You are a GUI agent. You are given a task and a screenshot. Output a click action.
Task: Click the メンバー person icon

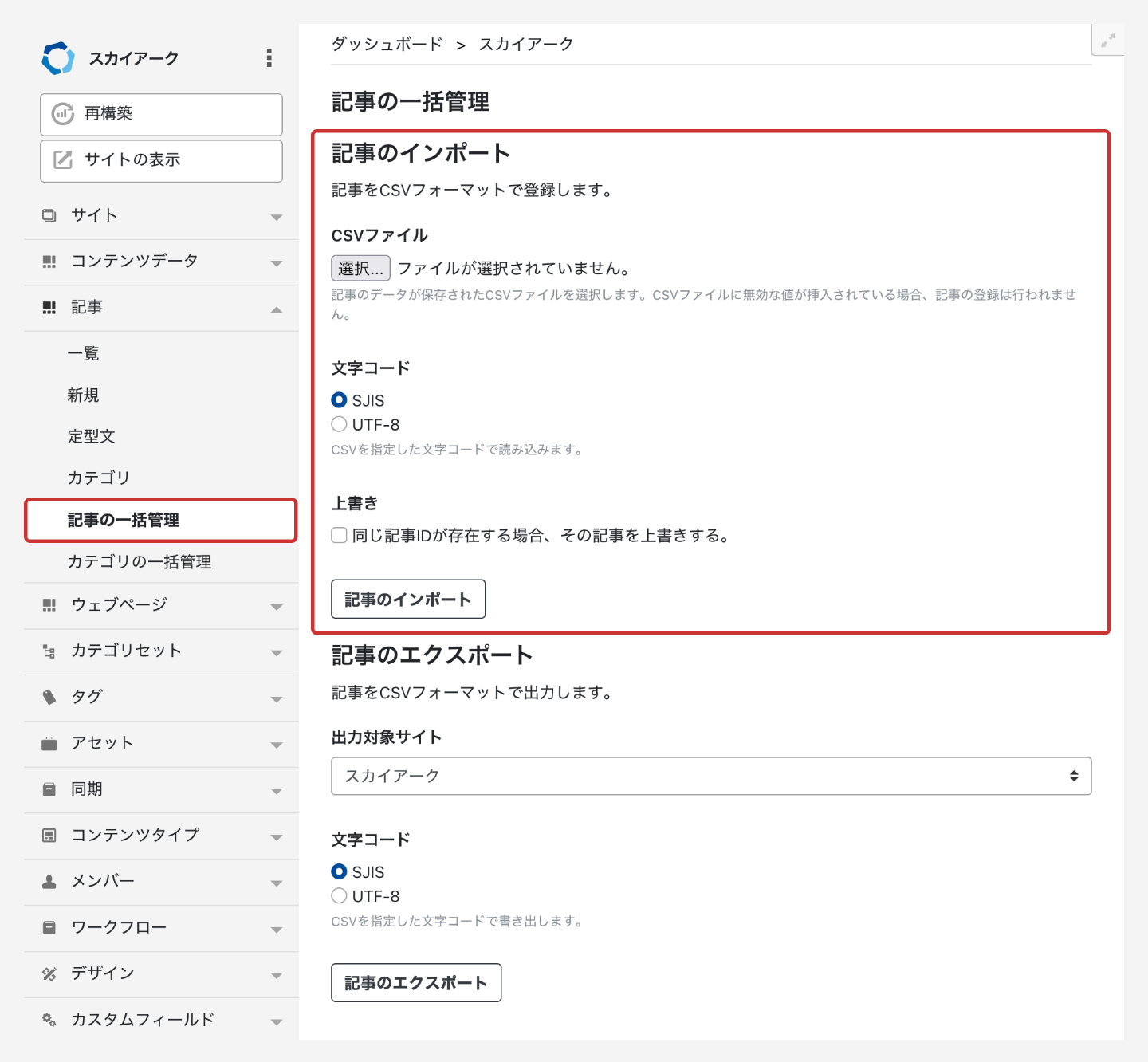tap(49, 882)
